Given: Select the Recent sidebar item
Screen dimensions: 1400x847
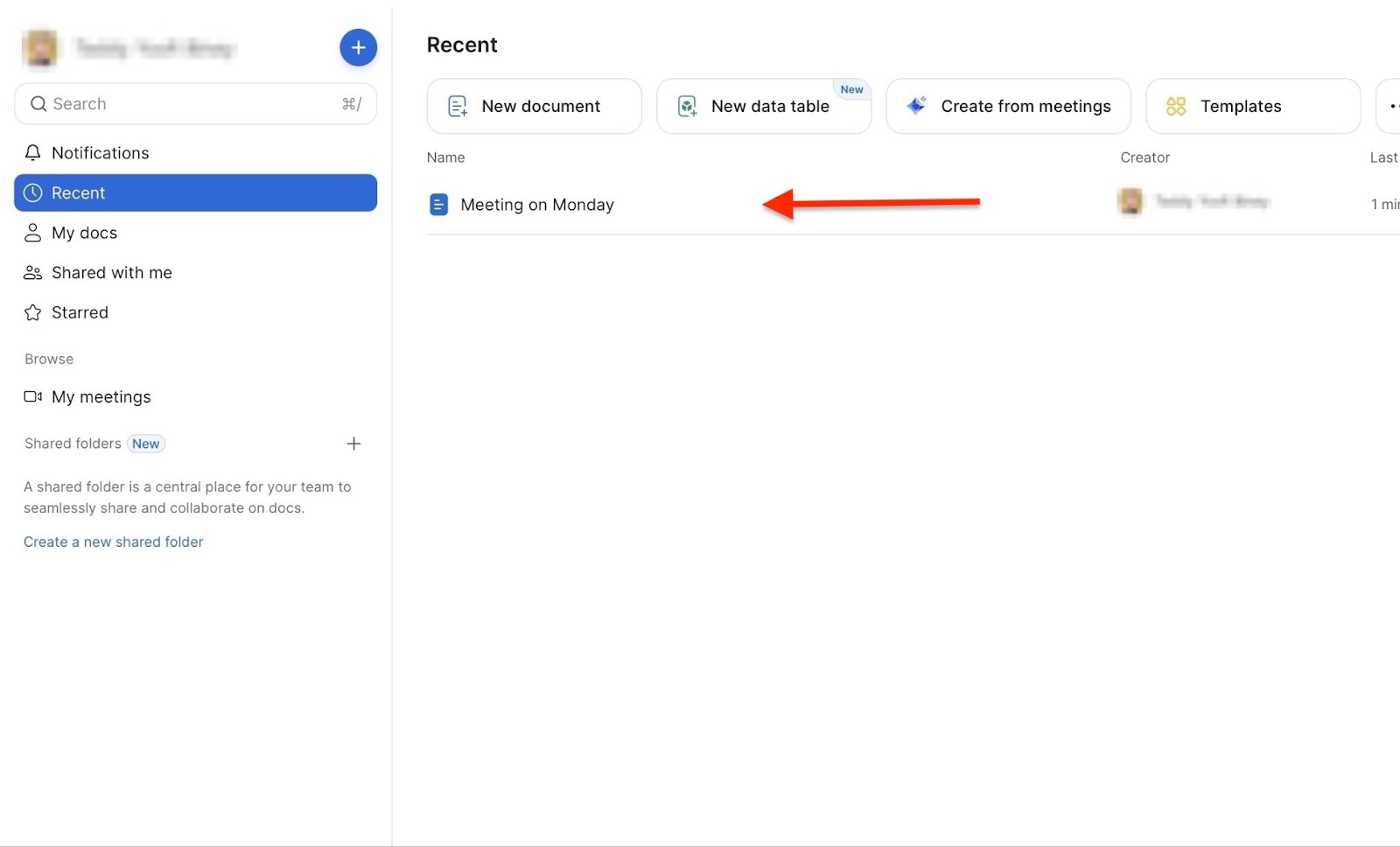Looking at the screenshot, I should (195, 192).
